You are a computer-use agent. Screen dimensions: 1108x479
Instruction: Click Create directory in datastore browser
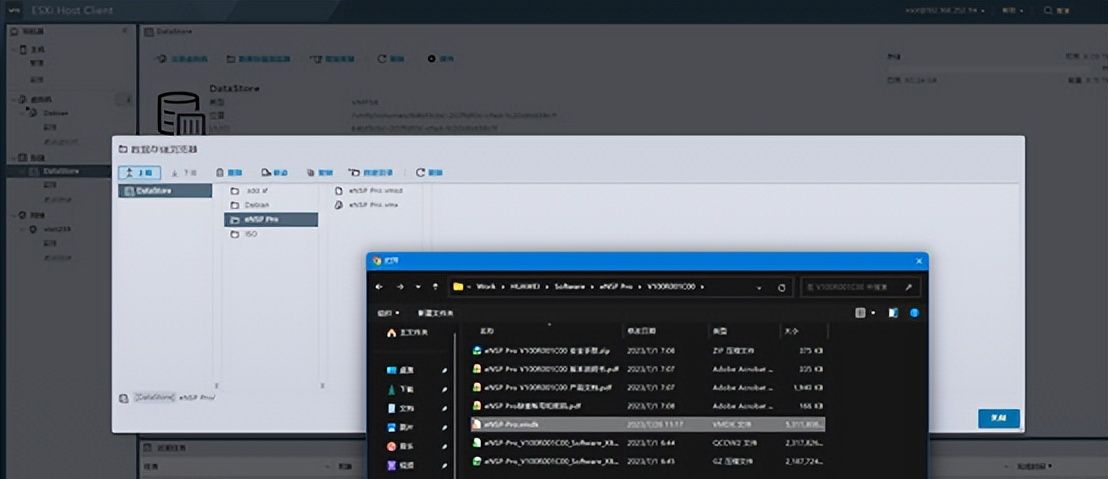click(x=371, y=172)
